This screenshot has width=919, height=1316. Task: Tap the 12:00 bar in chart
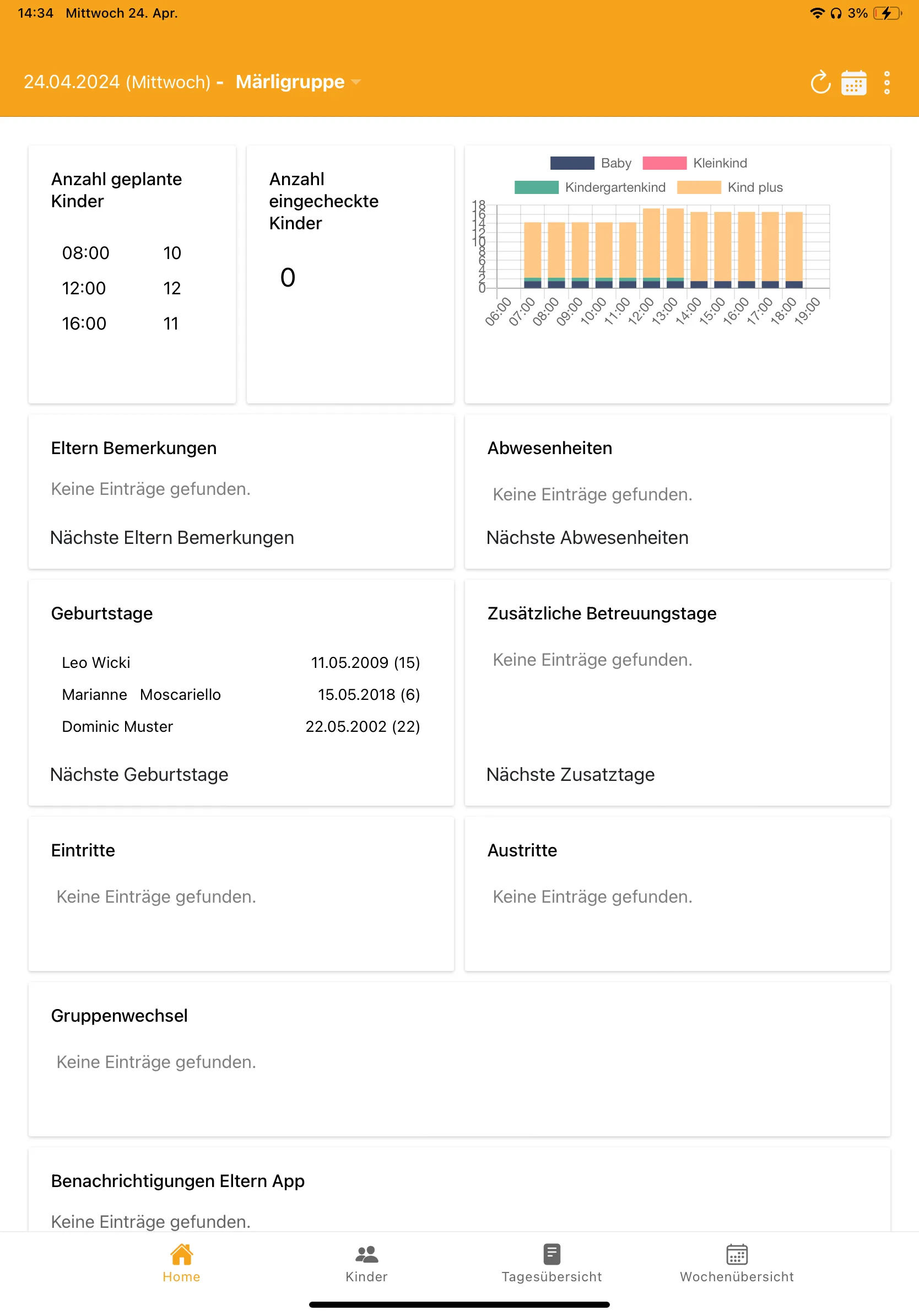click(651, 247)
